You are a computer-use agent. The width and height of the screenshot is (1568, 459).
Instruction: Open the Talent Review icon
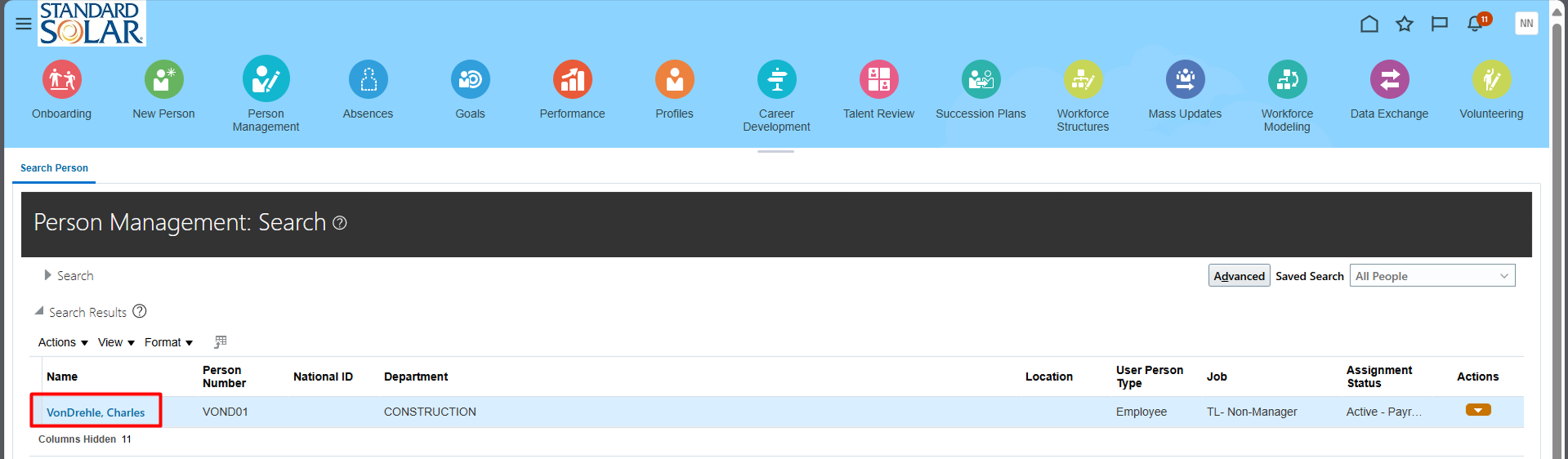(879, 79)
